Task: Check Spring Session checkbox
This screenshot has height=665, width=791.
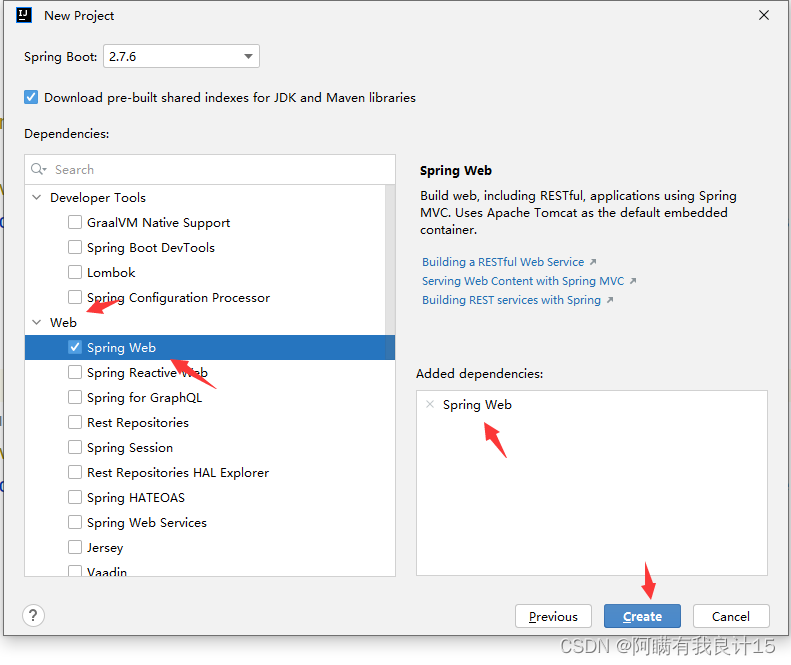Action: tap(75, 447)
